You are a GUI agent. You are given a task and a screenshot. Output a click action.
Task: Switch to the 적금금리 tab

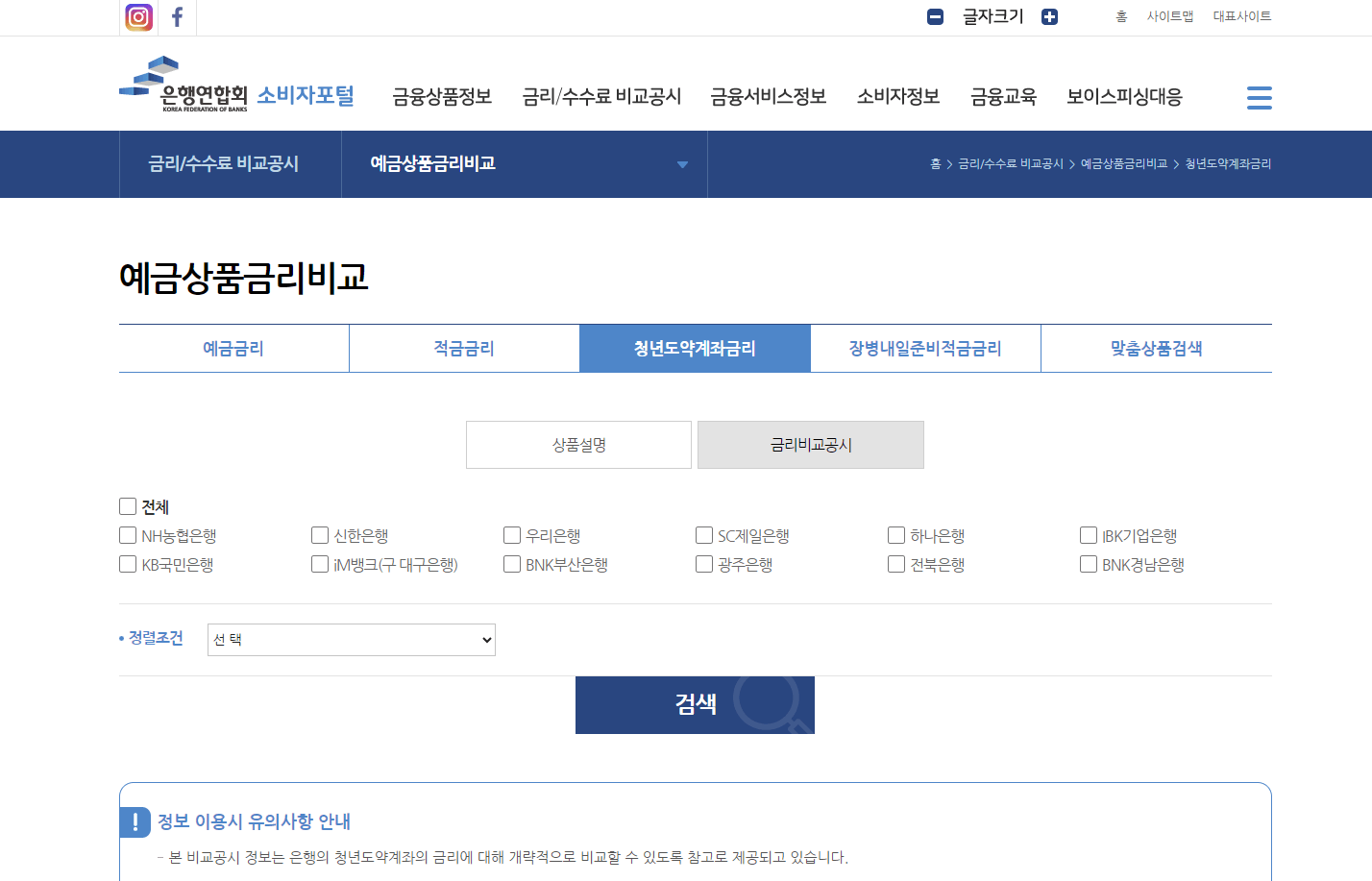click(463, 348)
